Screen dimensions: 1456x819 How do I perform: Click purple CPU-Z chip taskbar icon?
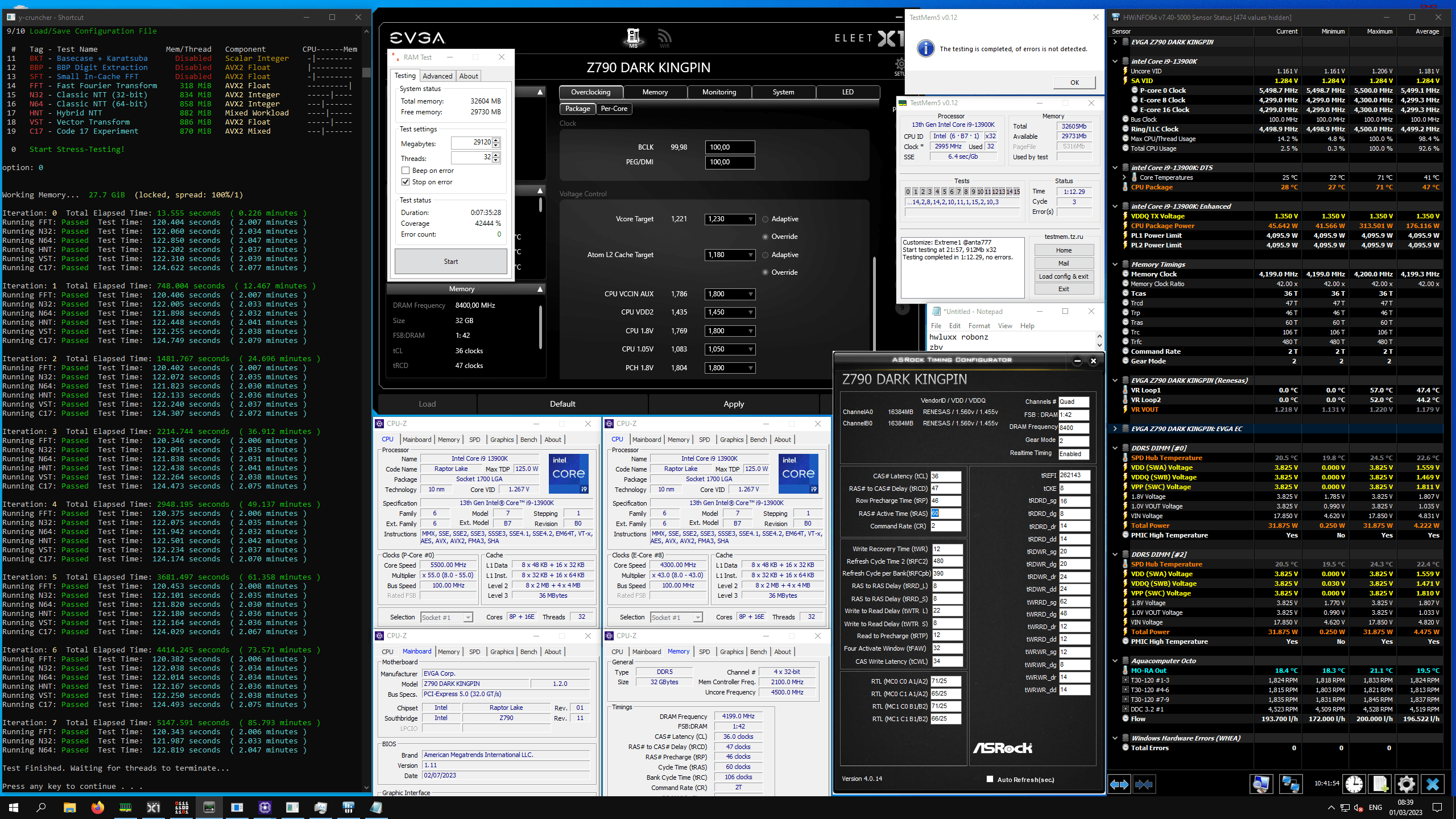265,807
